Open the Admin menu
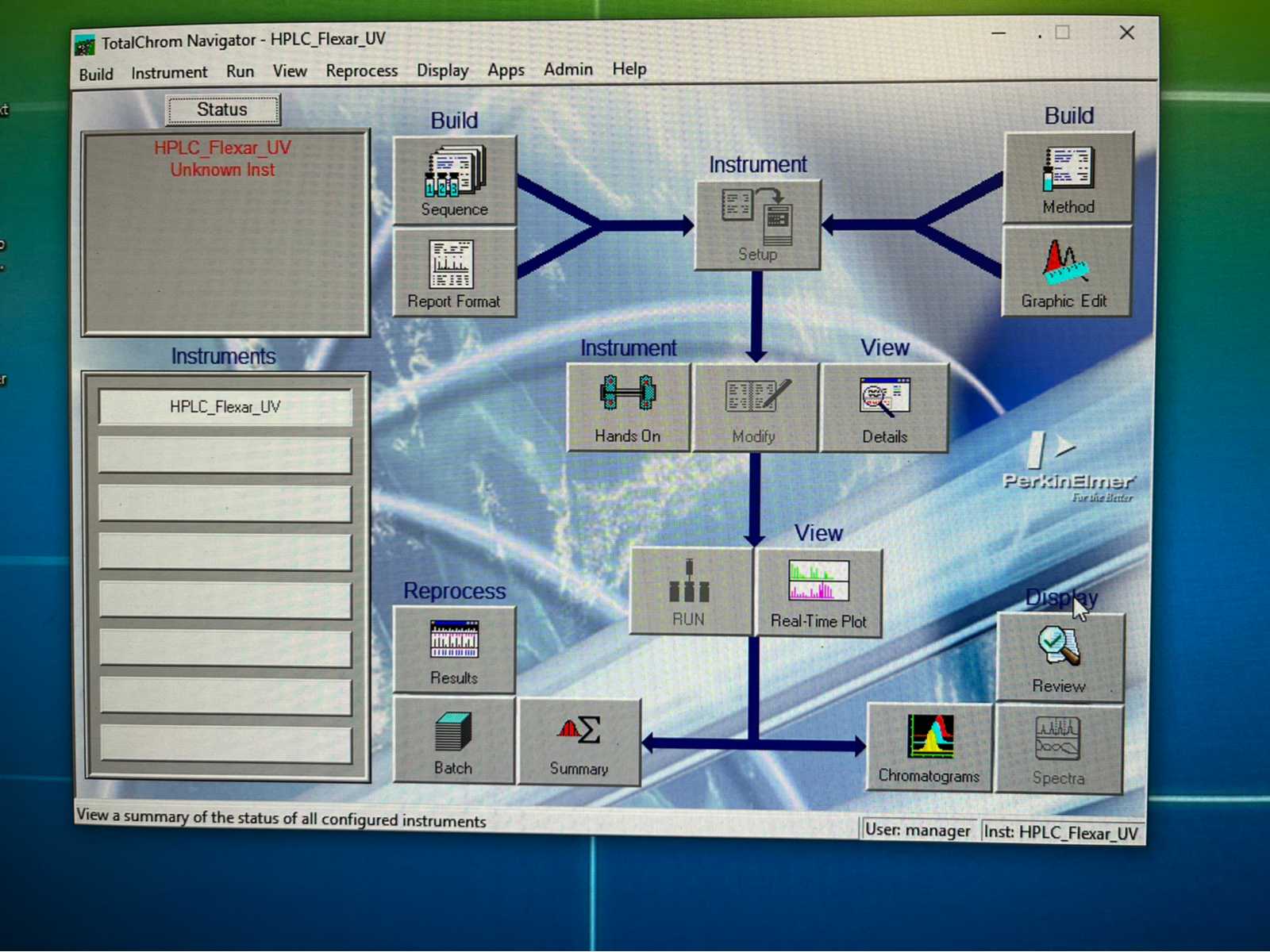This screenshot has height=952, width=1270. (568, 69)
